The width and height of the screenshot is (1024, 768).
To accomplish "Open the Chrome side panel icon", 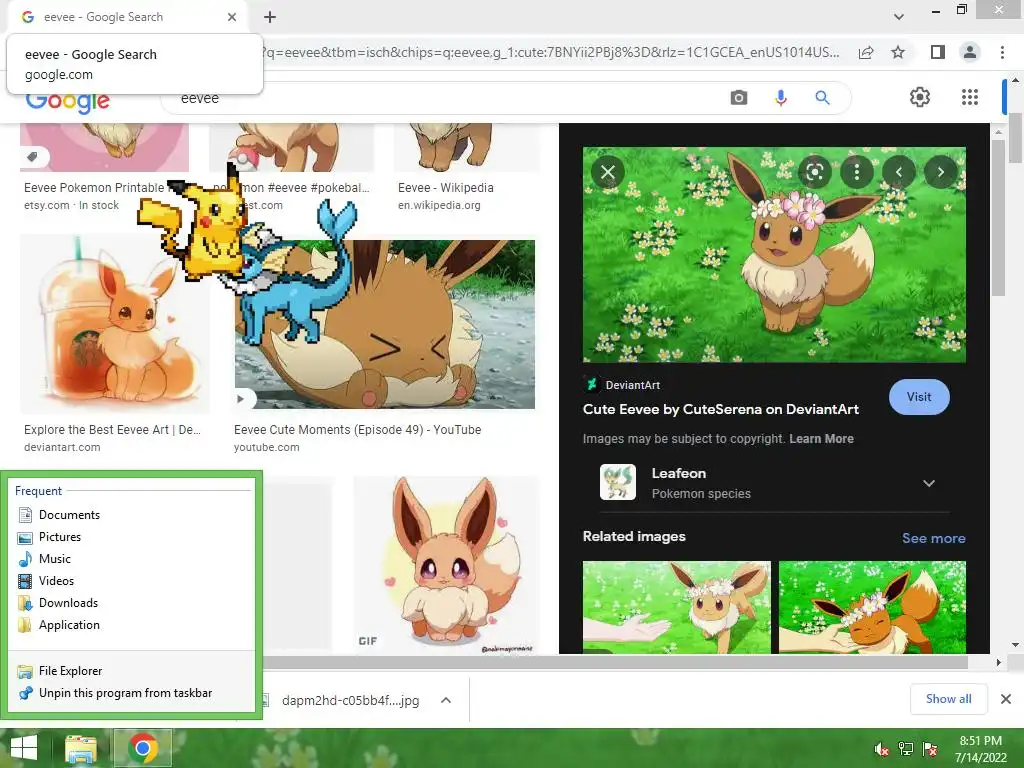I will (x=938, y=52).
